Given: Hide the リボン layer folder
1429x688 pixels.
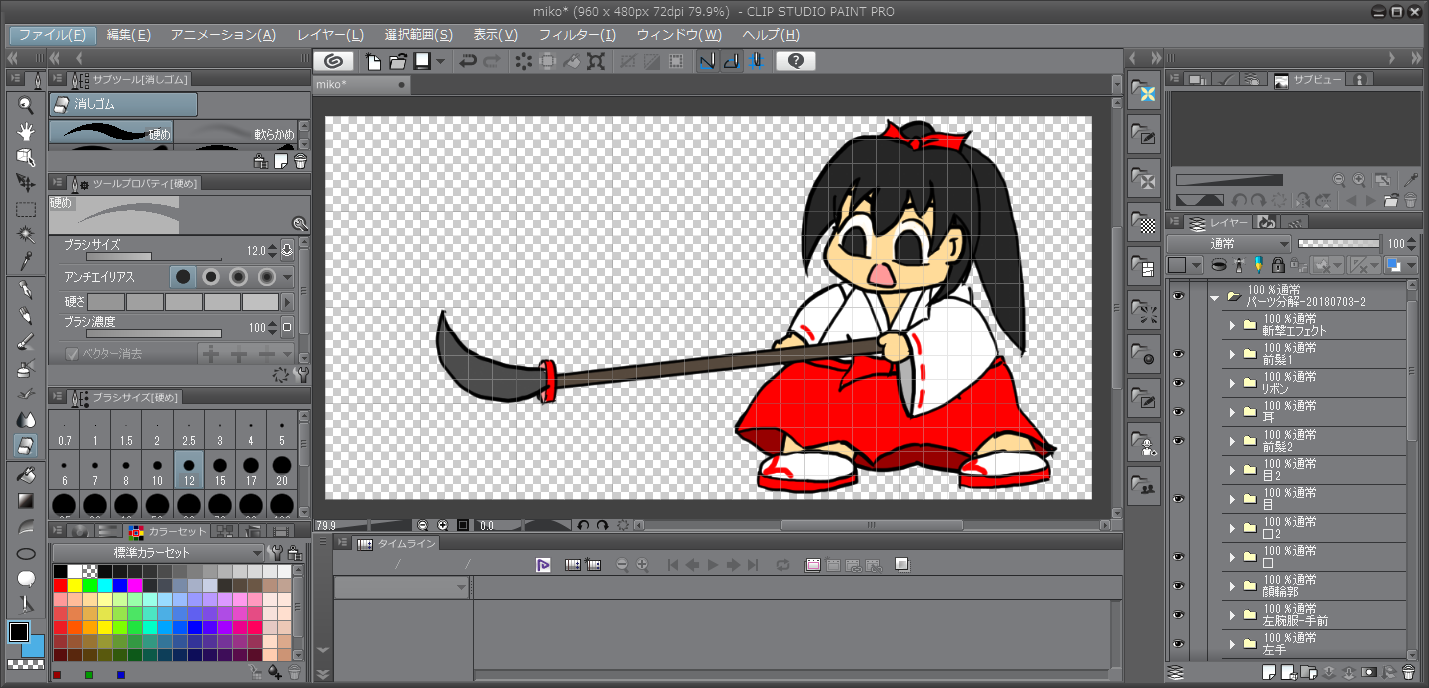Looking at the screenshot, I should [1179, 383].
